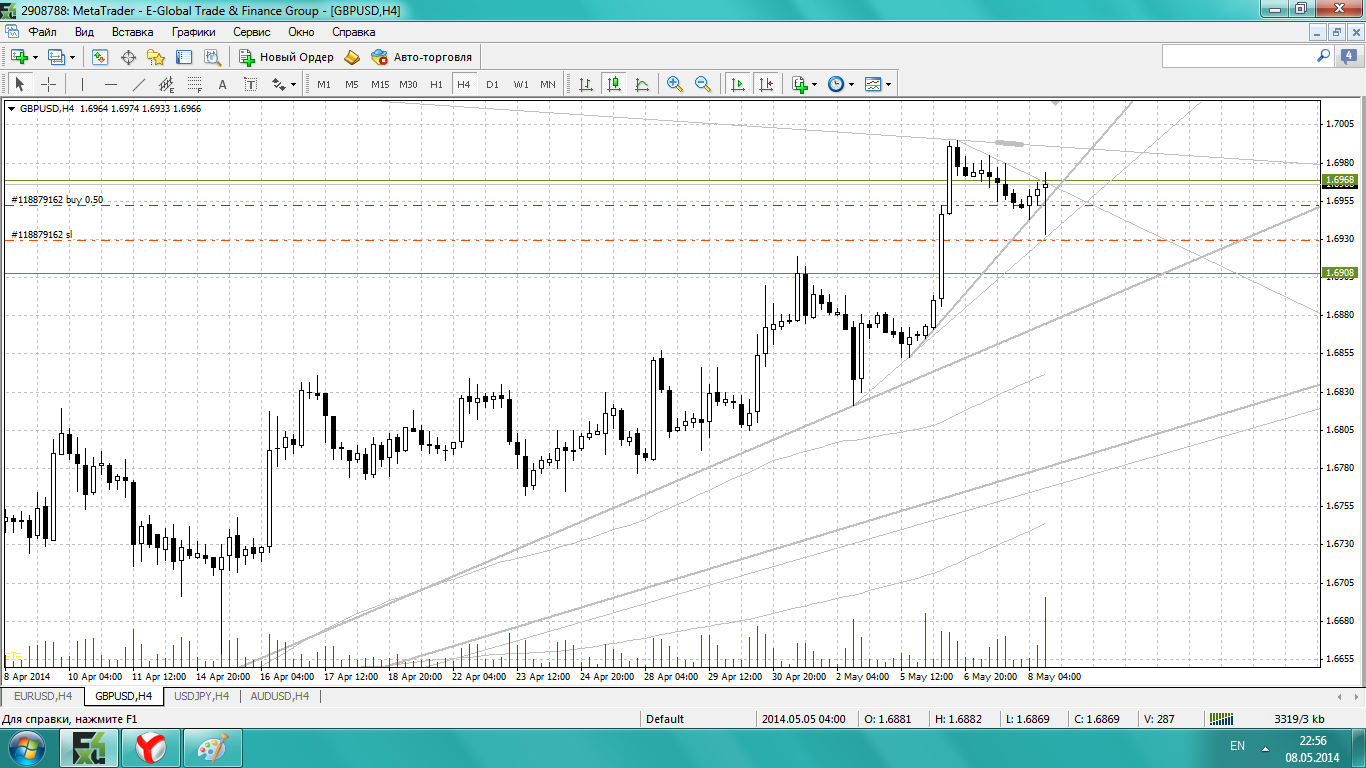Image resolution: width=1366 pixels, height=768 pixels.
Task: Open the Файл menu
Action: [x=43, y=32]
